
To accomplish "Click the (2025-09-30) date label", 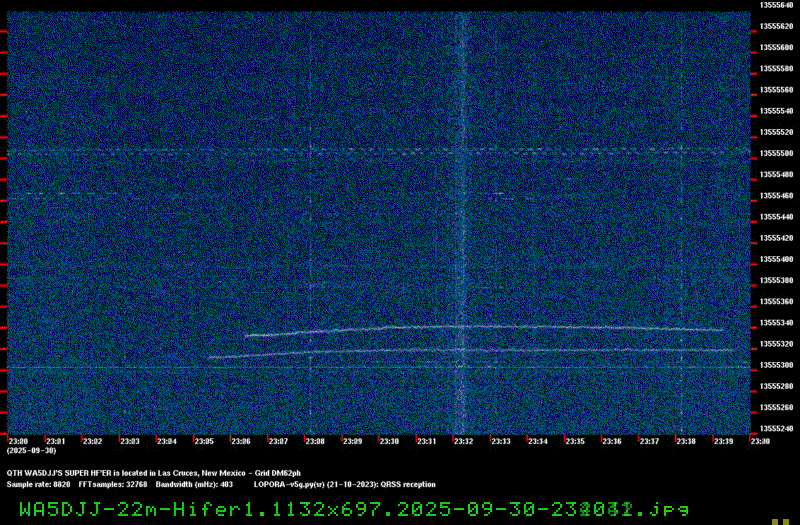I will click(32, 451).
